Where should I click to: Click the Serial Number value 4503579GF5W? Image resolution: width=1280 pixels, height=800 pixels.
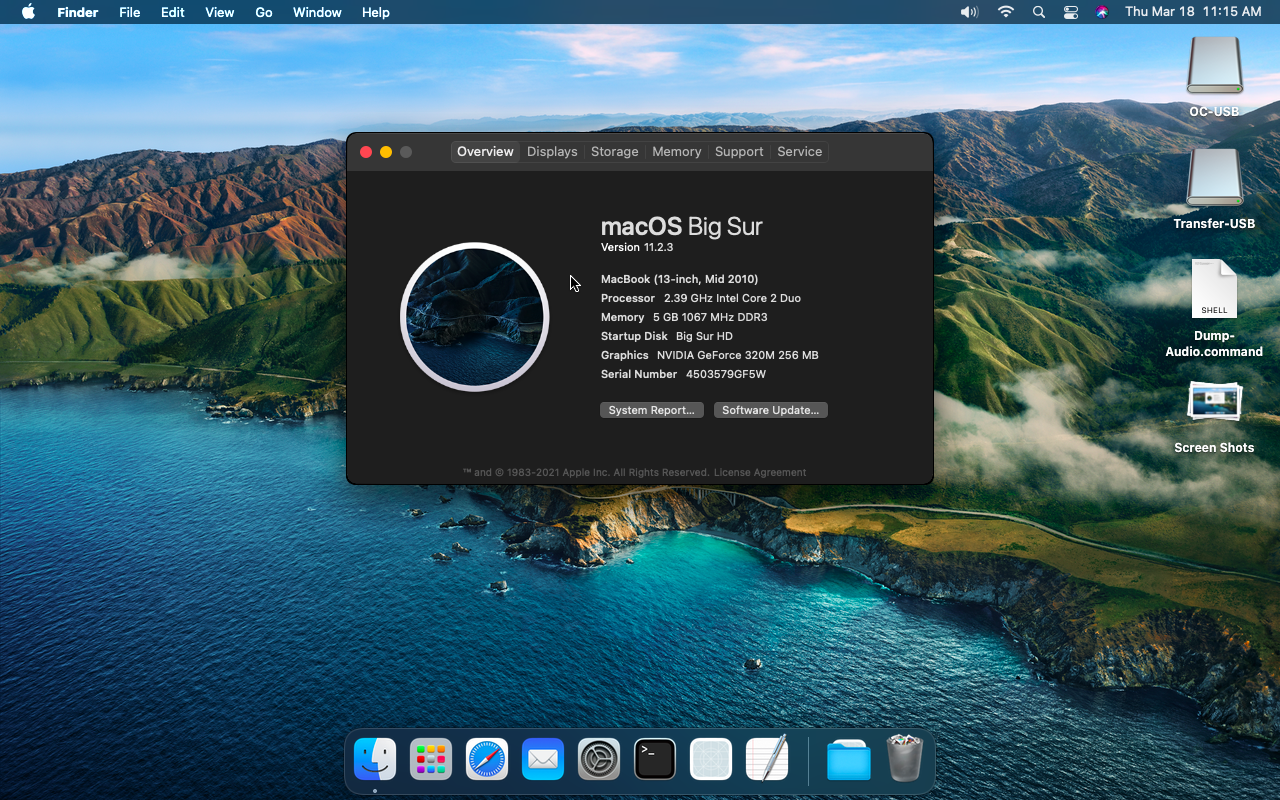click(x=726, y=374)
